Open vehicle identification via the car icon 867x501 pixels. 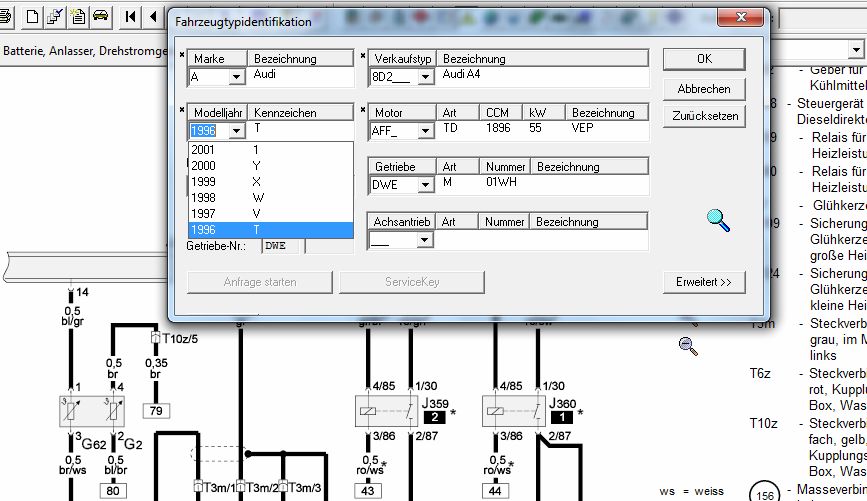(x=100, y=17)
